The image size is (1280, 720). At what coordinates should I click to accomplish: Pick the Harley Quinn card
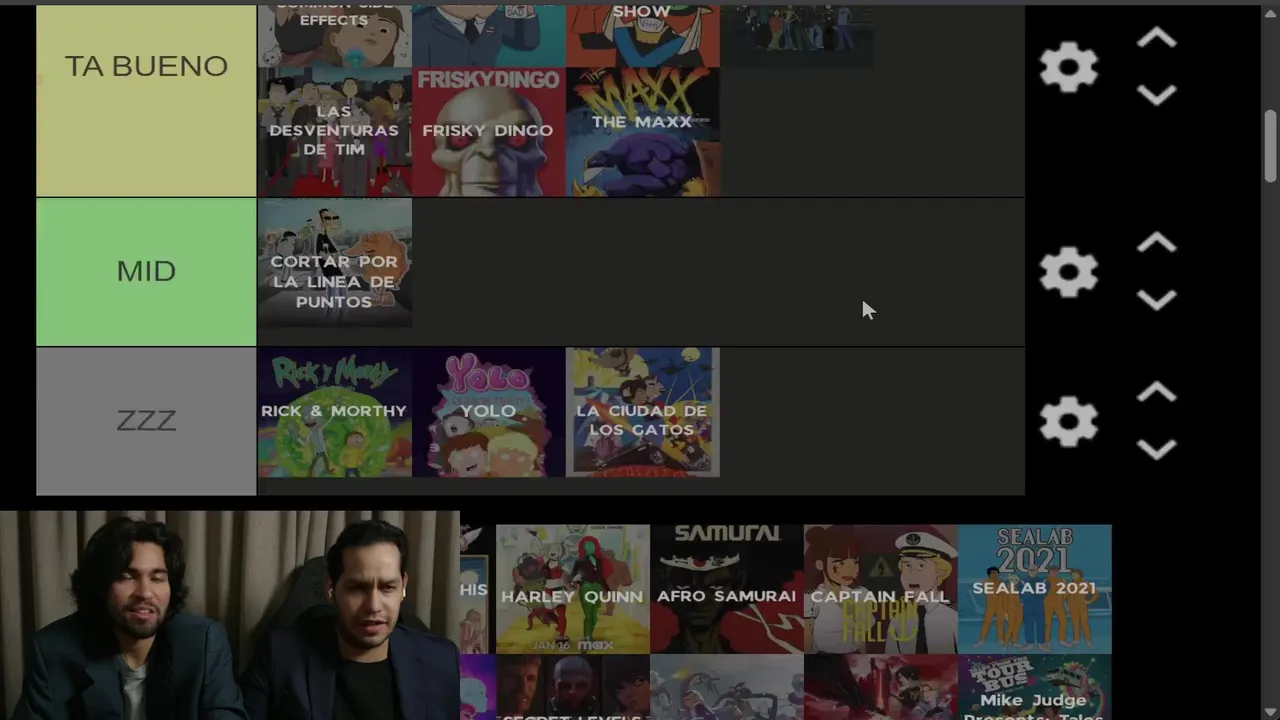coord(572,589)
